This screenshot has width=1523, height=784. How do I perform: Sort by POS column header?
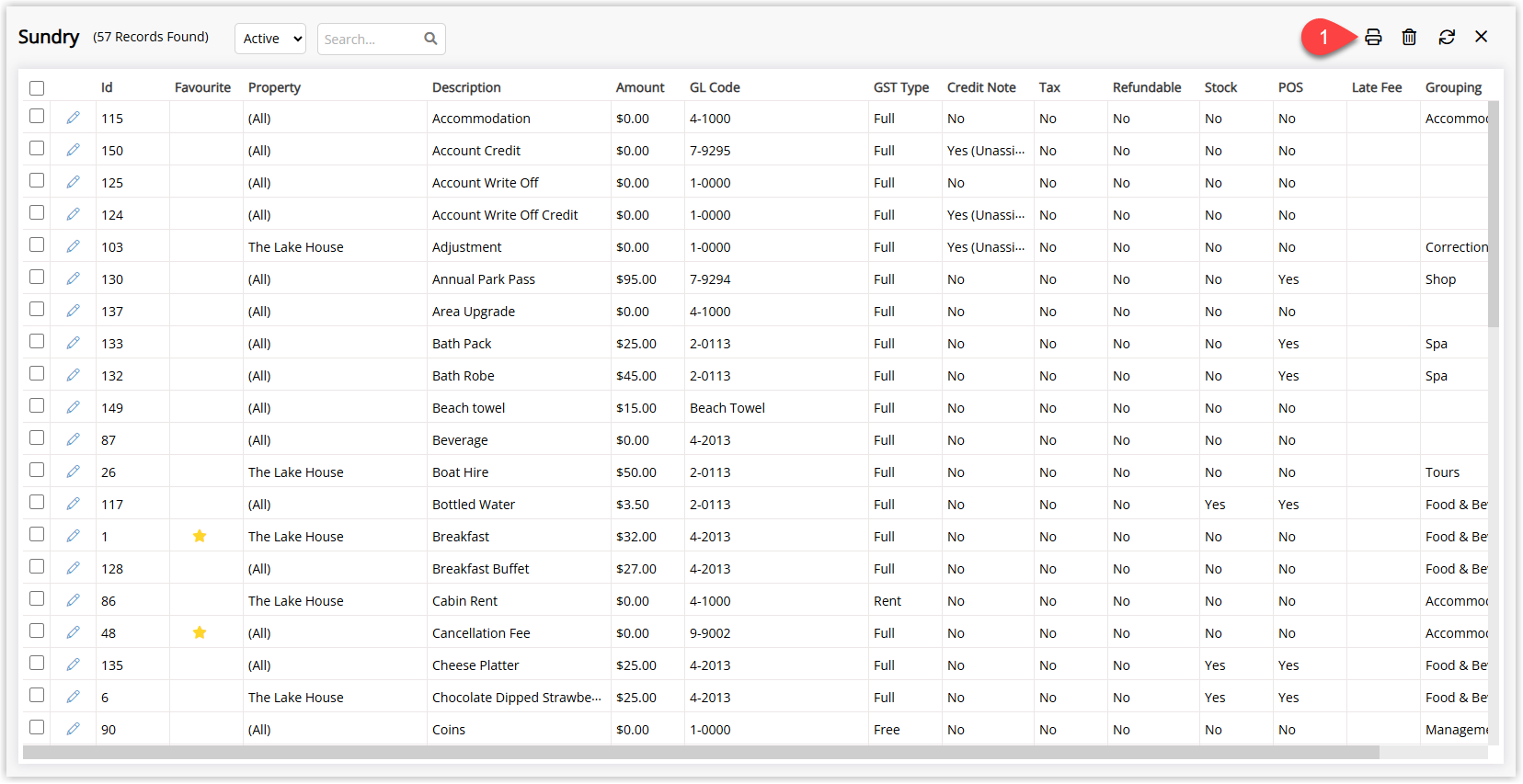click(1290, 87)
